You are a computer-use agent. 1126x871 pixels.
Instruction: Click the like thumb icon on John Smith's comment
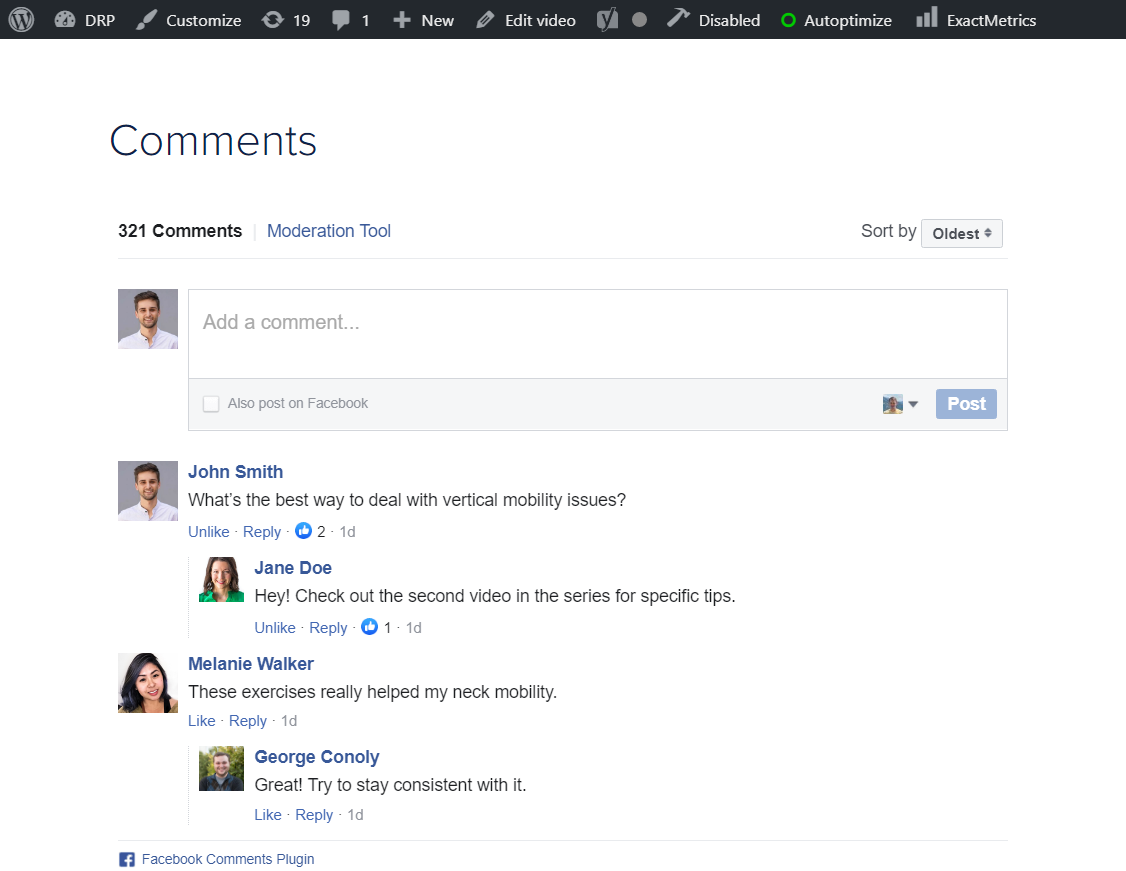coord(304,531)
